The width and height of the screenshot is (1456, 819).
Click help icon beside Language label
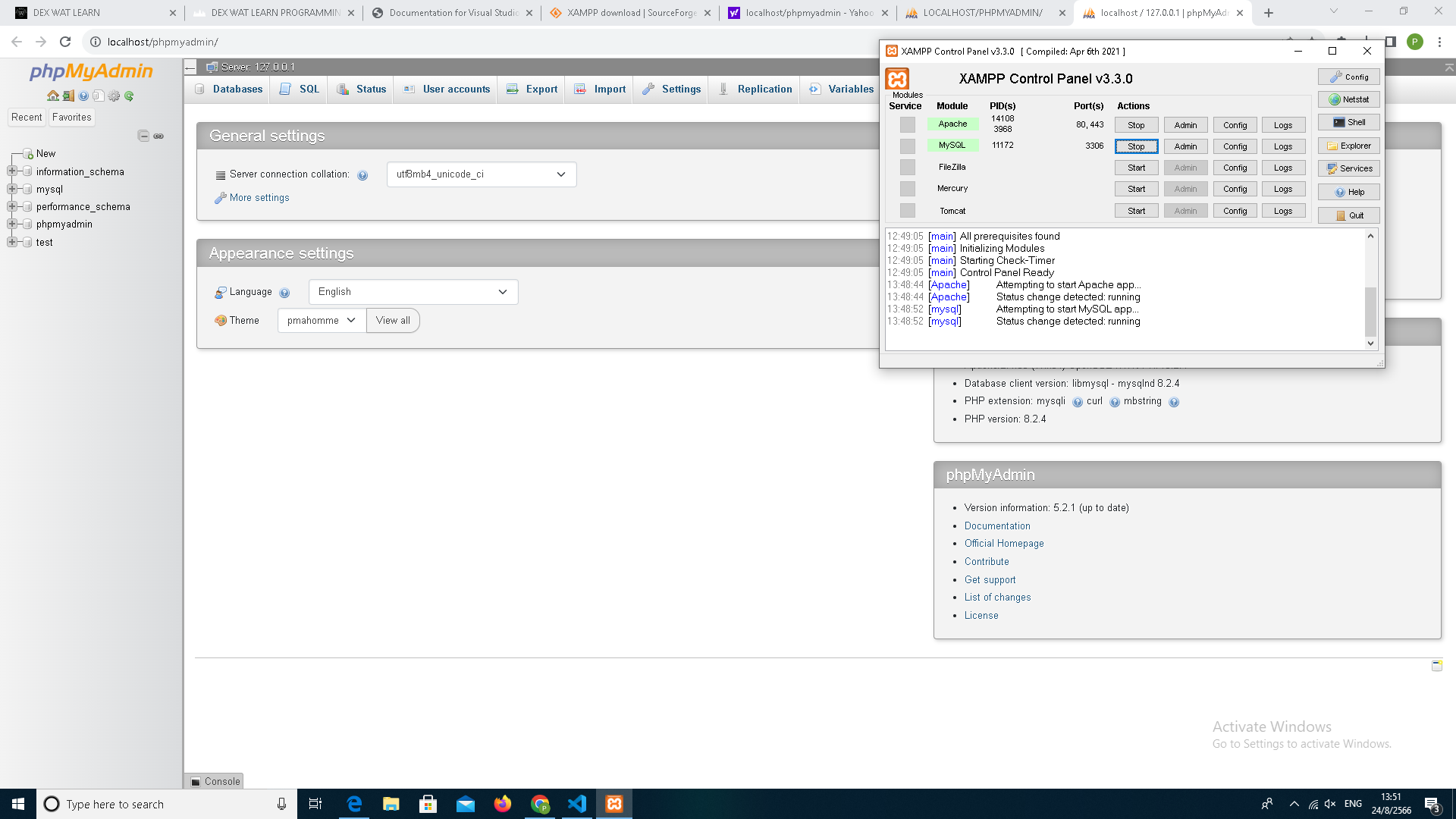pyautogui.click(x=284, y=293)
